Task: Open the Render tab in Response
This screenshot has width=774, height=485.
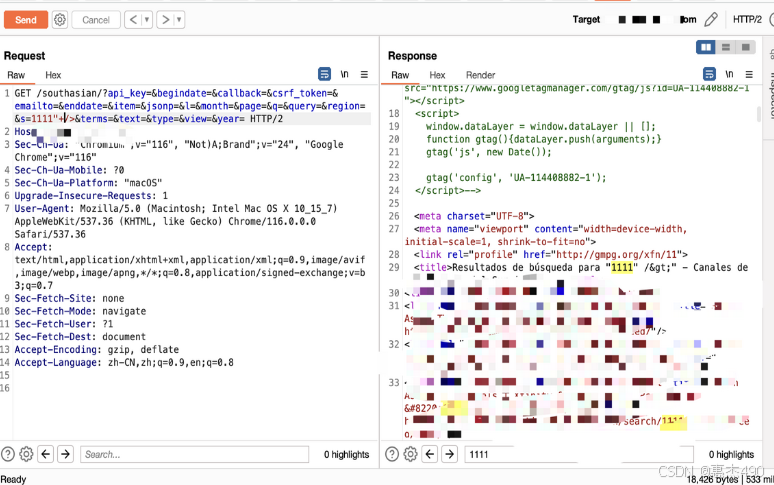Action: [480, 75]
